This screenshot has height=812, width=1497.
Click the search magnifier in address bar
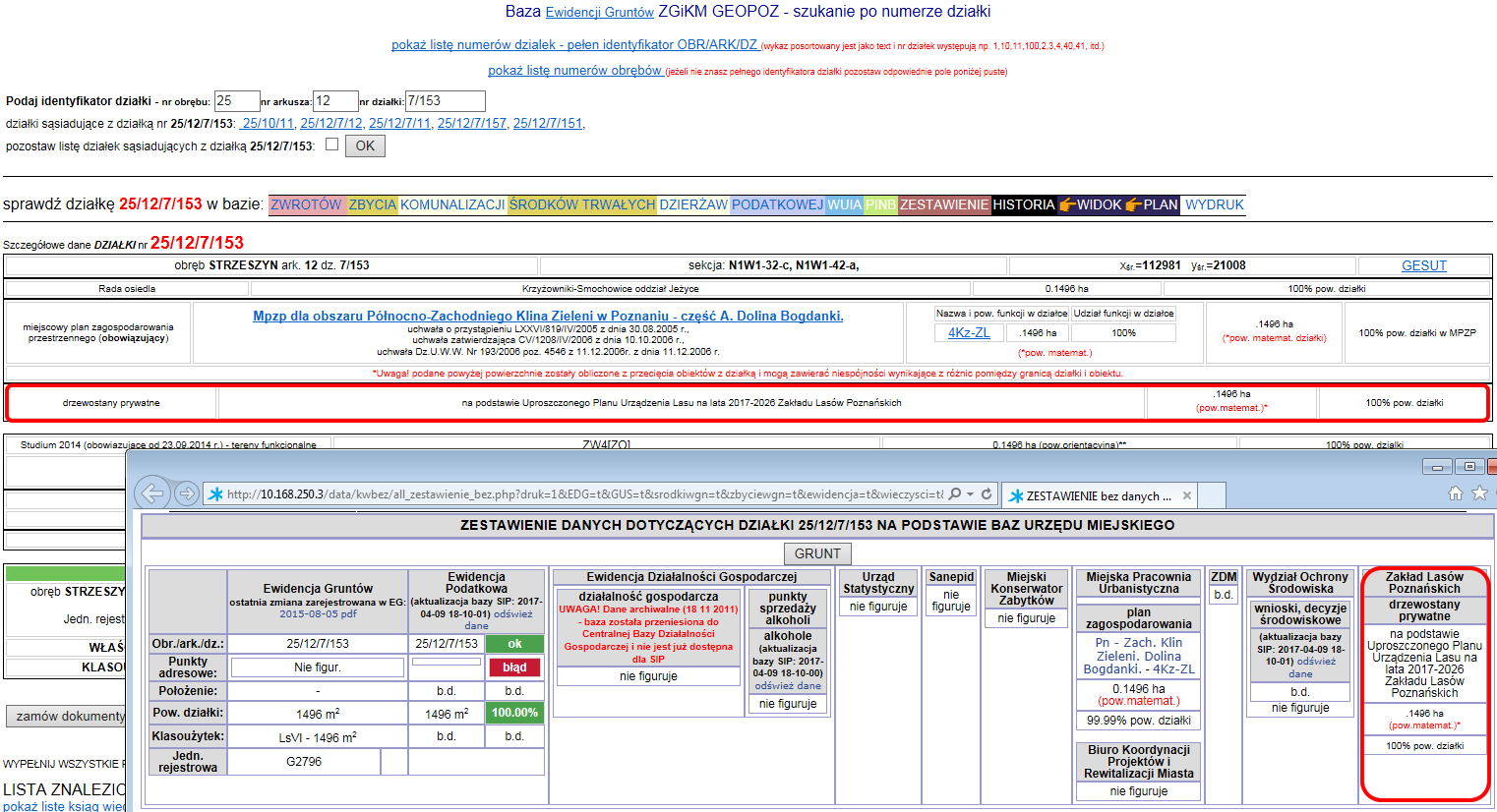954,494
